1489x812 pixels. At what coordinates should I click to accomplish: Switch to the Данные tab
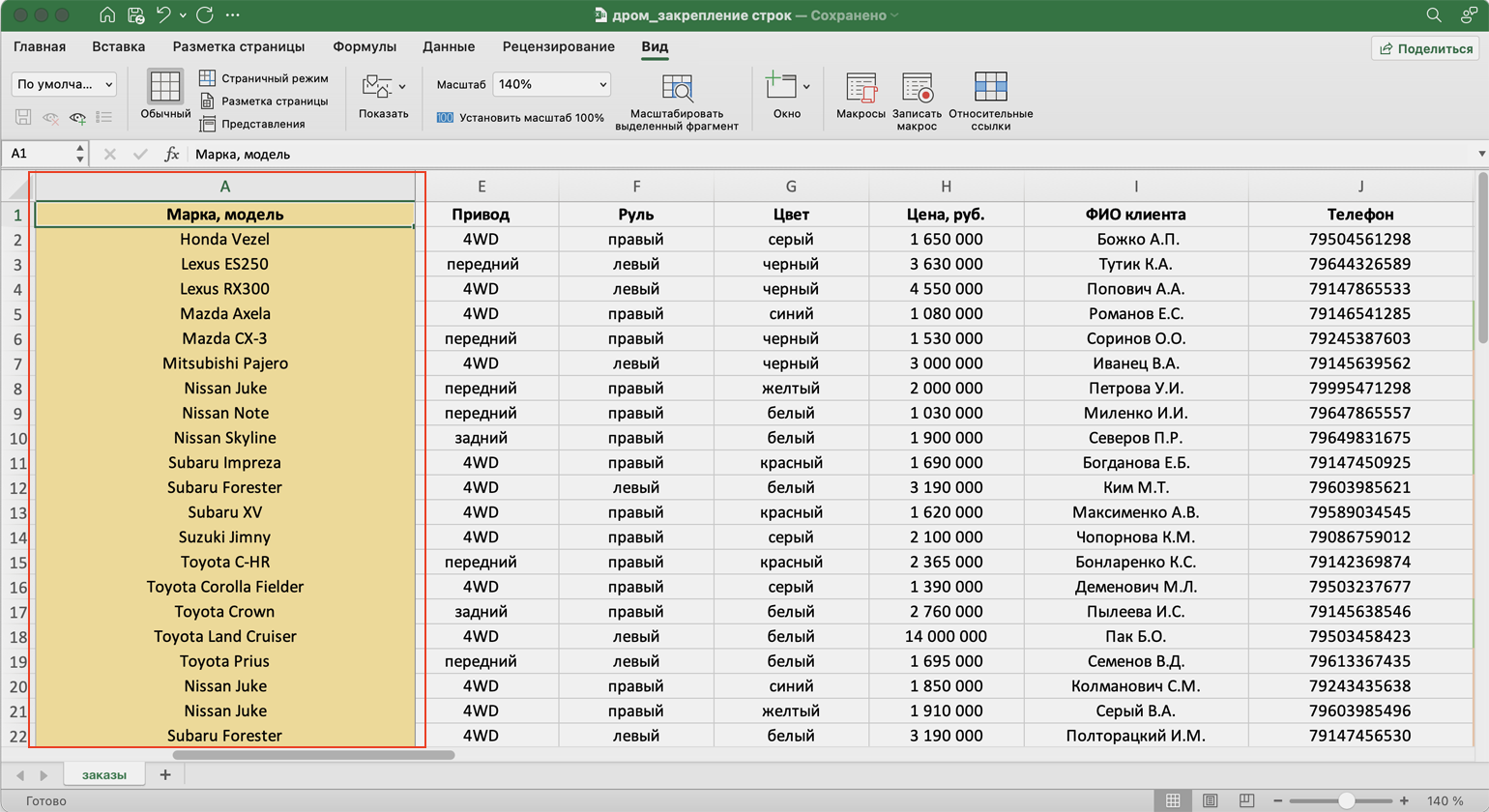(x=449, y=46)
